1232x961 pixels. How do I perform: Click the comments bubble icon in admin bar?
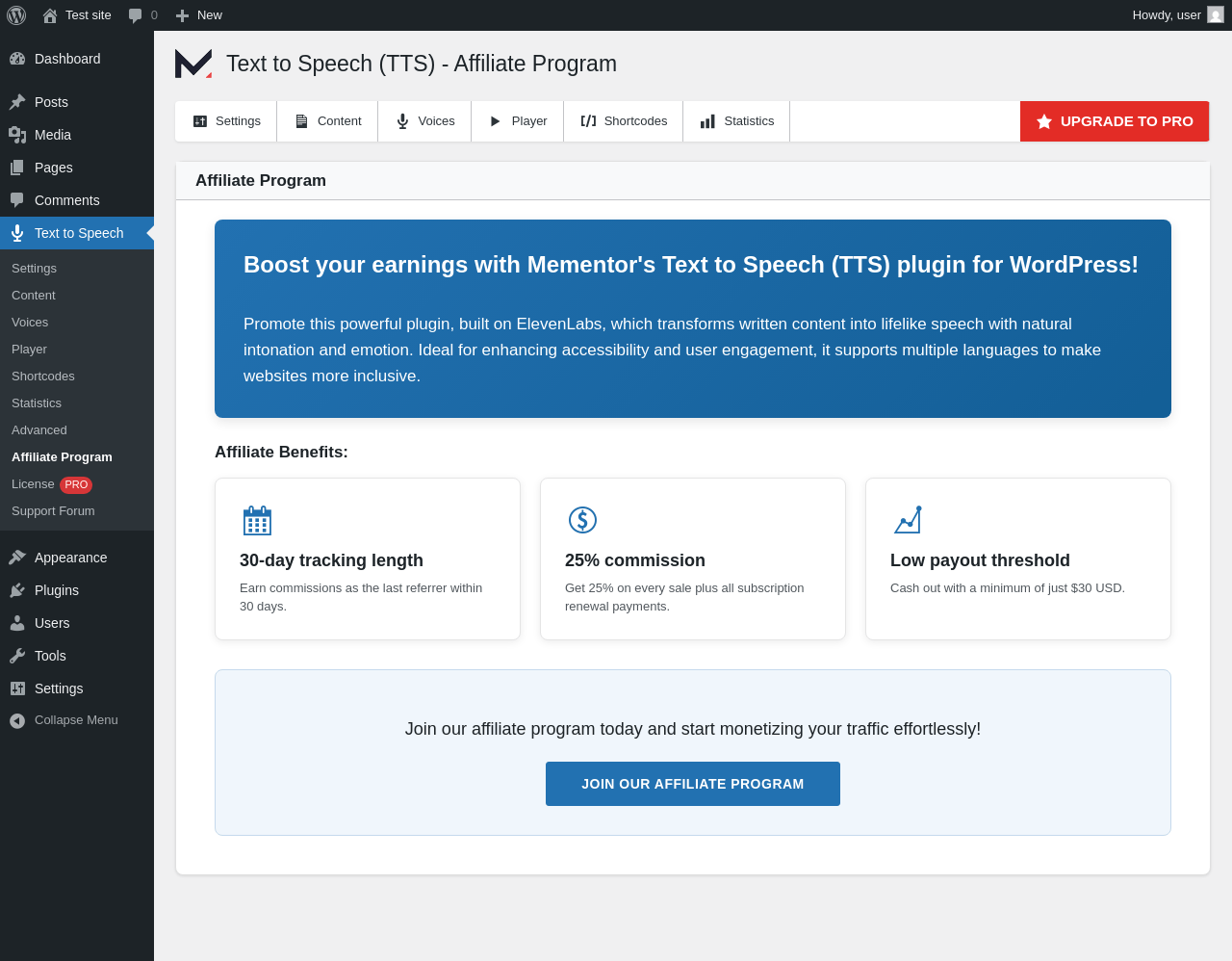tap(136, 15)
